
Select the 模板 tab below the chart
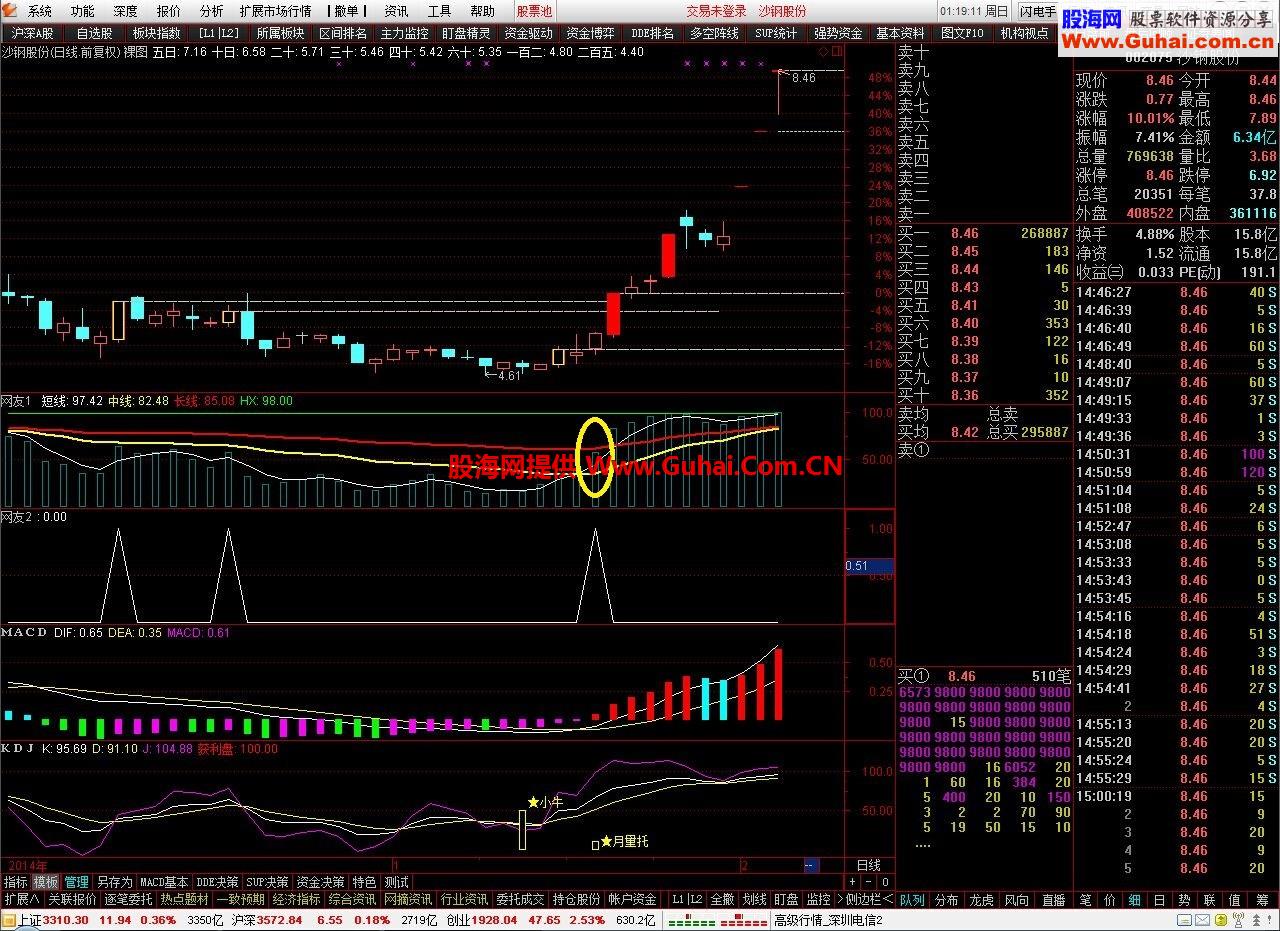tap(46, 882)
